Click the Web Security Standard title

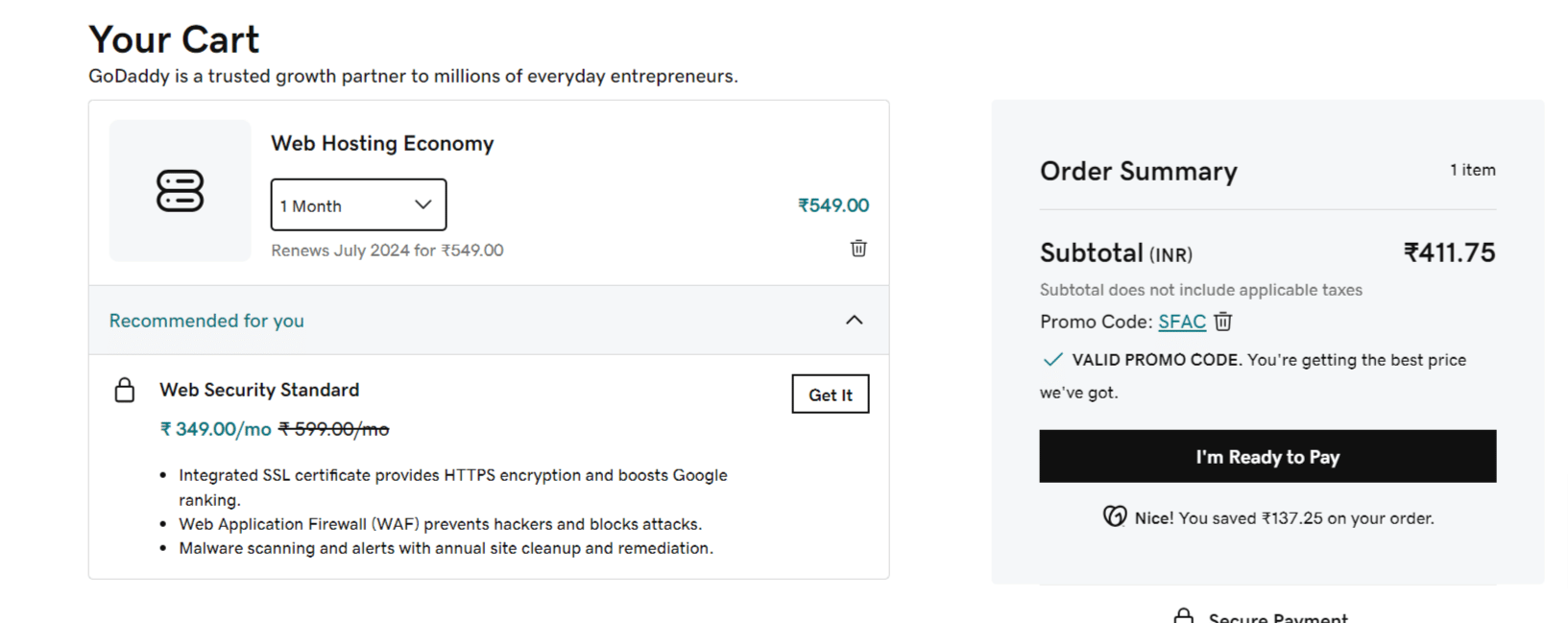point(259,390)
